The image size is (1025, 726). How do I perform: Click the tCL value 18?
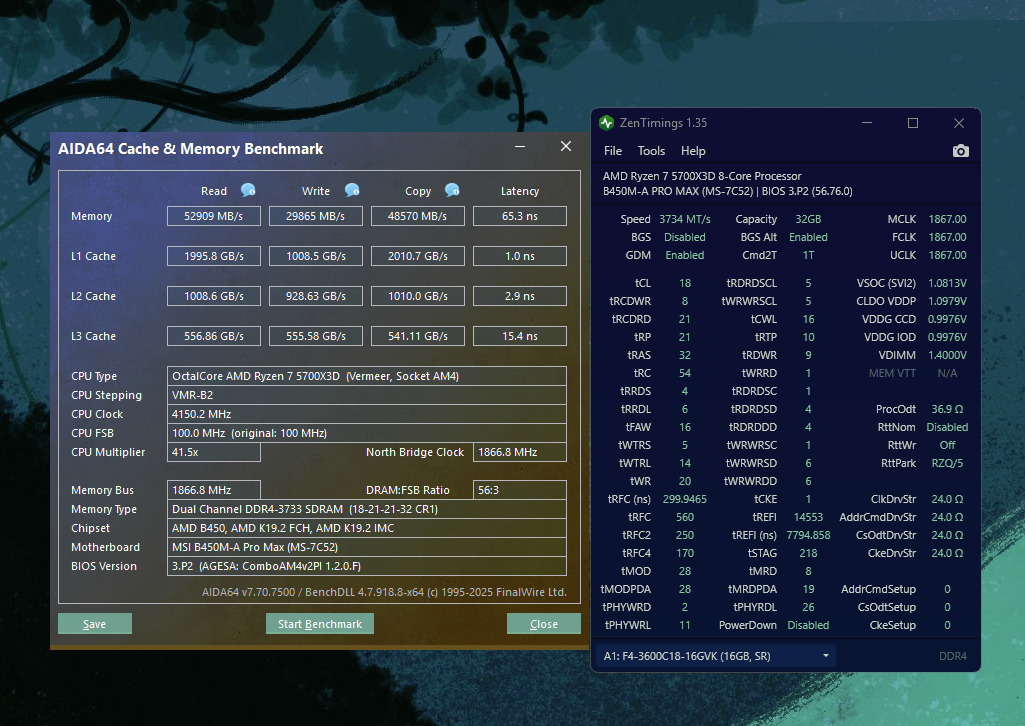(684, 283)
